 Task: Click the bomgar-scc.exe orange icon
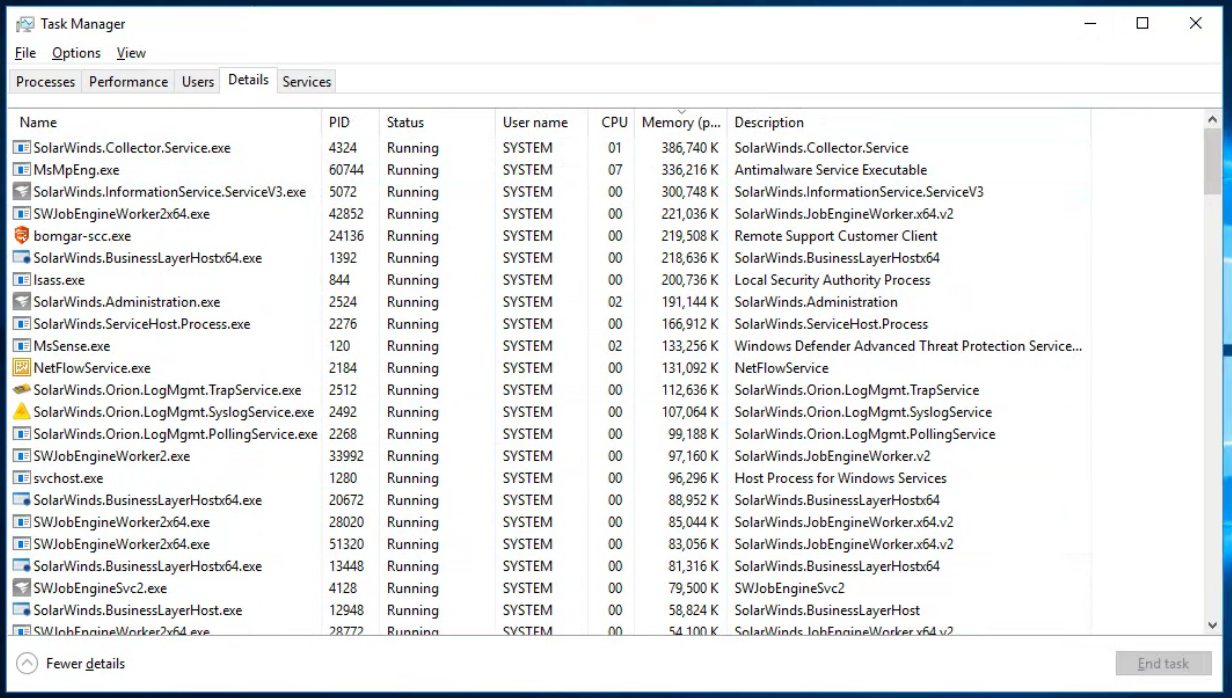pos(22,236)
